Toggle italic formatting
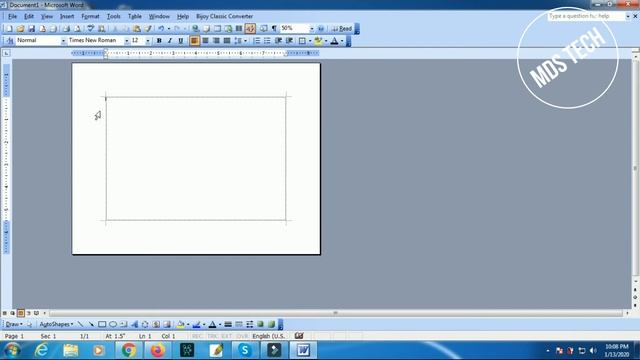The height and width of the screenshot is (360, 640). [169, 40]
